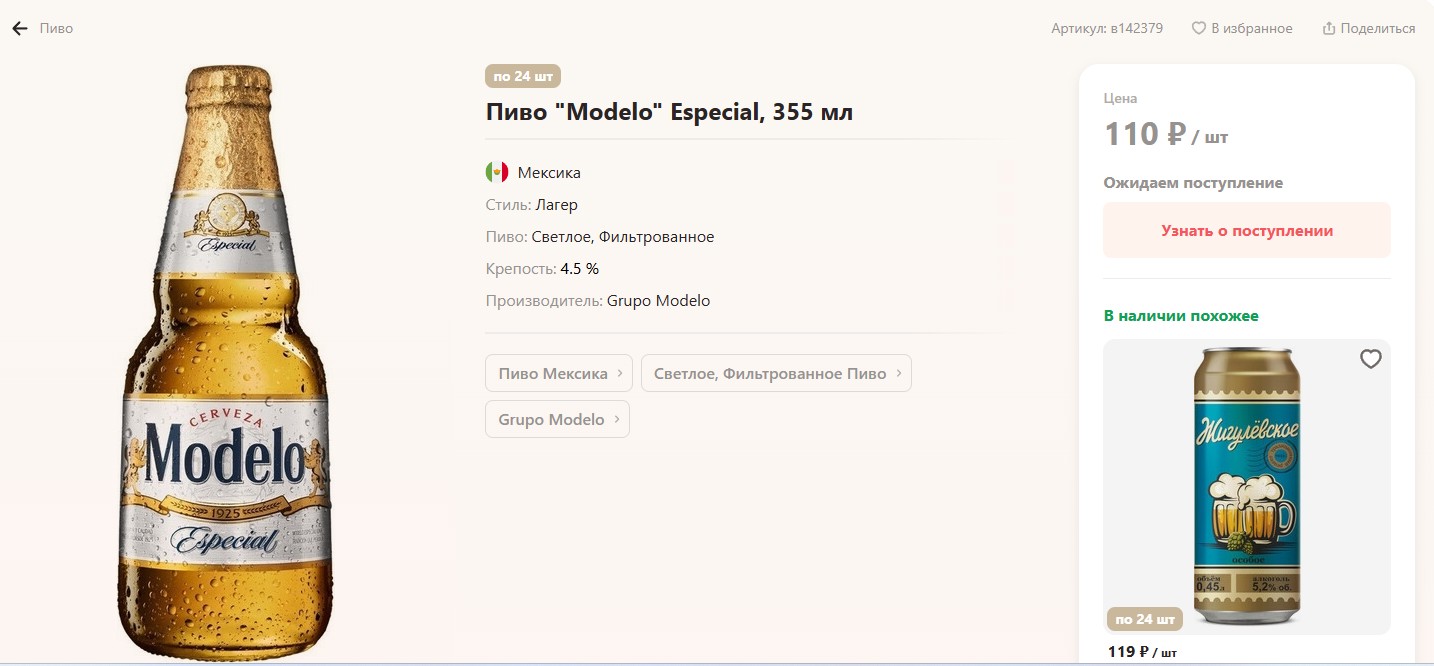
Task: Click the product title Пиво "Modelo" Especial
Action: pos(669,112)
